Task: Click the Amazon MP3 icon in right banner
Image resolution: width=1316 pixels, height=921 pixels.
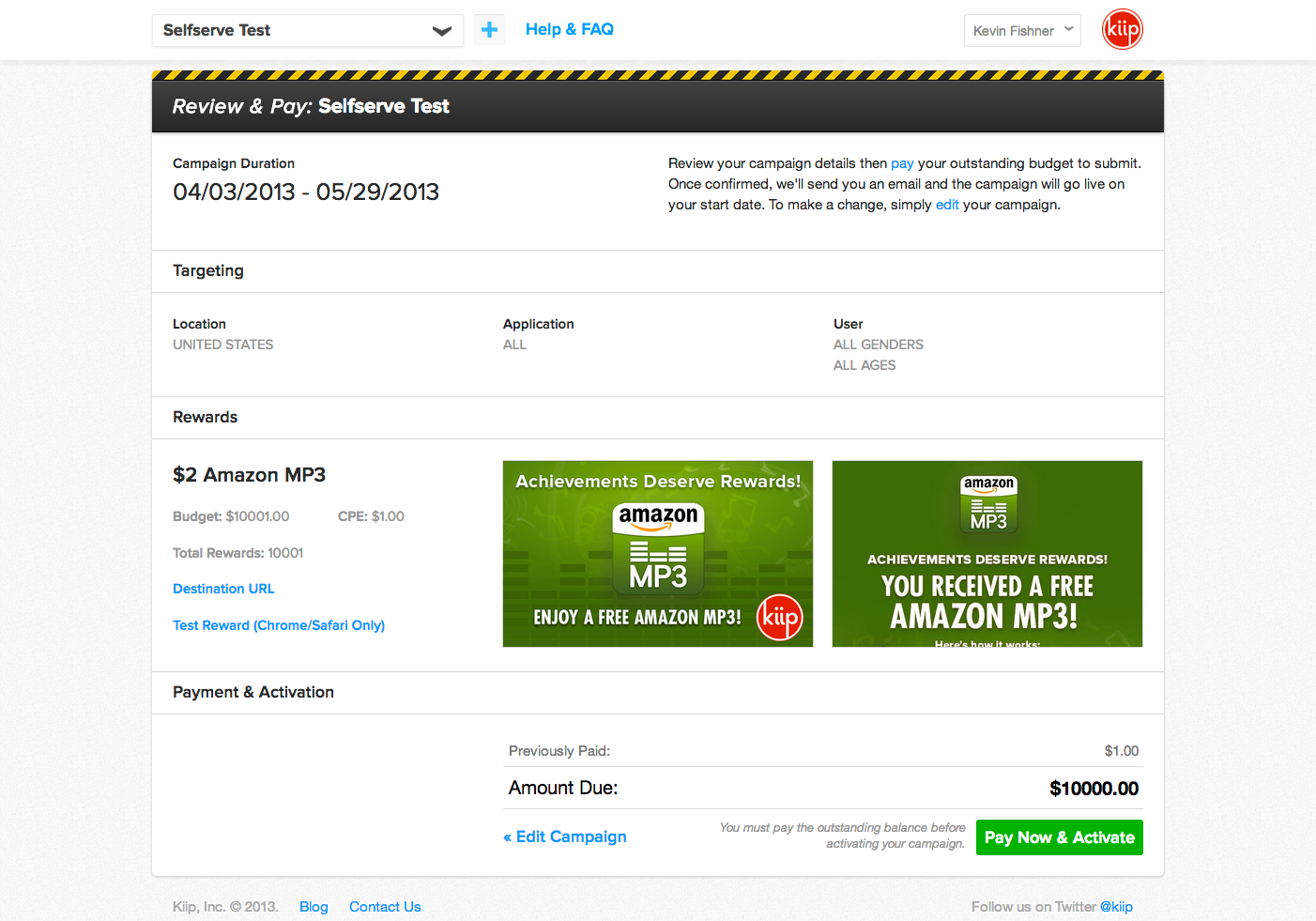Action: coord(987,504)
